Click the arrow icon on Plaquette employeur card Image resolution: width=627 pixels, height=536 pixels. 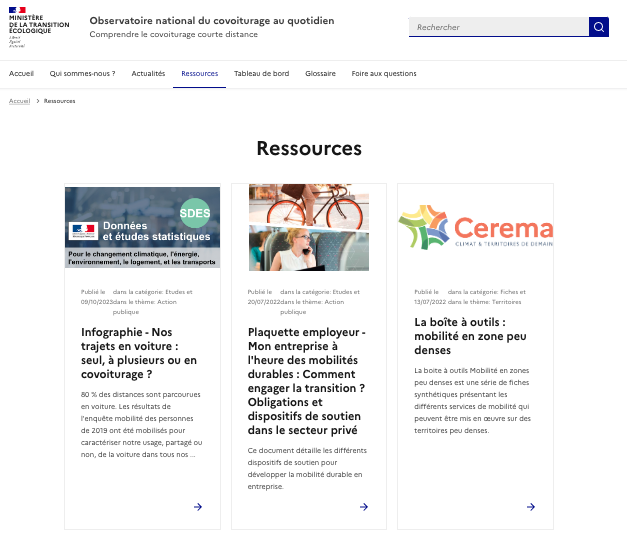(x=364, y=507)
